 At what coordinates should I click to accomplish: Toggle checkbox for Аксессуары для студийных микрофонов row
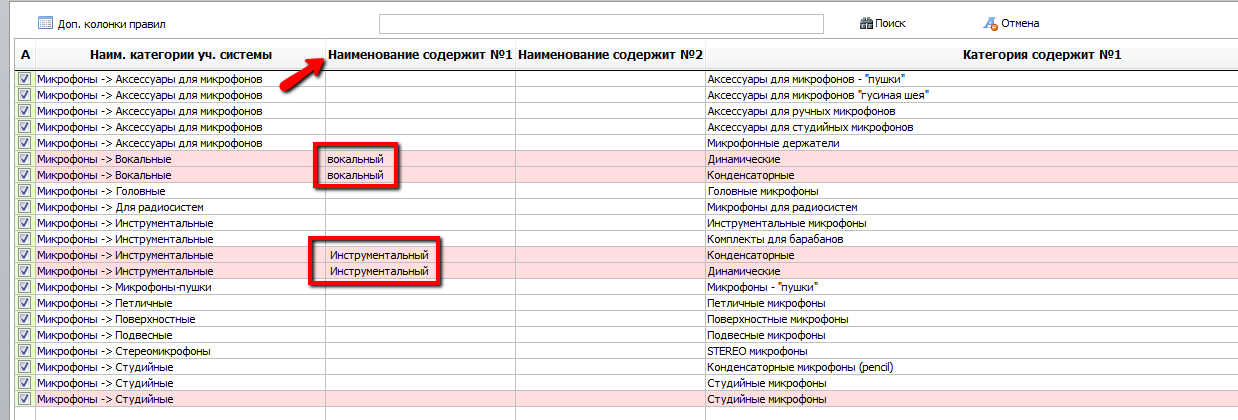click(x=25, y=127)
